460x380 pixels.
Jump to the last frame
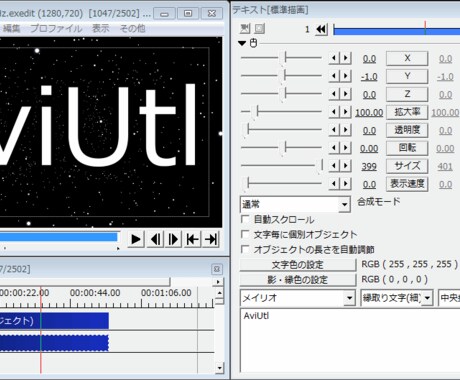[211, 239]
